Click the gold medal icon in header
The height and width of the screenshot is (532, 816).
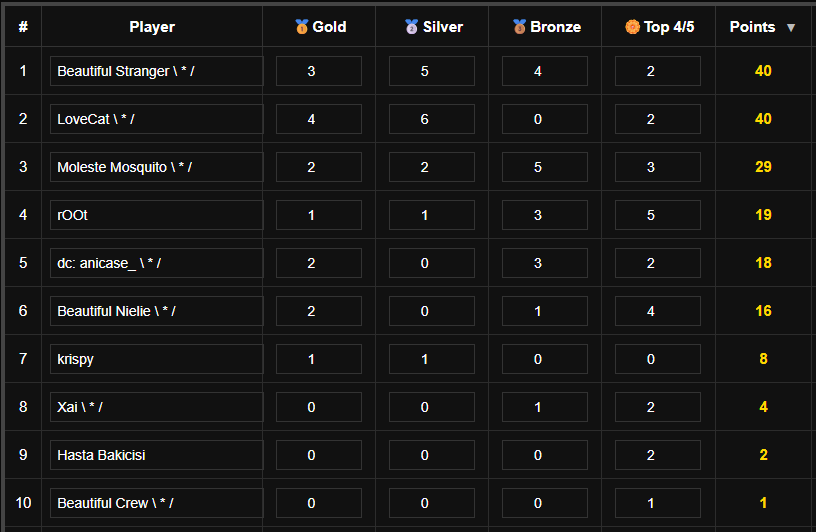pos(302,27)
